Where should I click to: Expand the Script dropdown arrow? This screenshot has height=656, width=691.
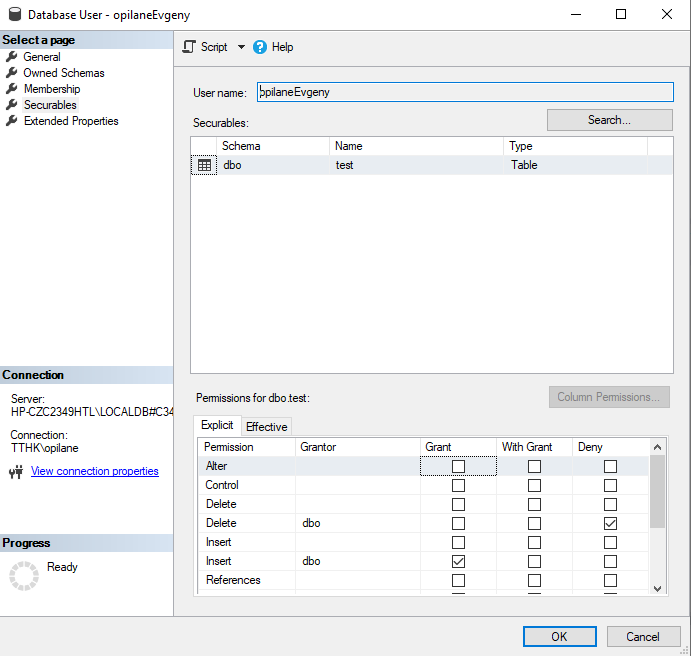pyautogui.click(x=241, y=47)
